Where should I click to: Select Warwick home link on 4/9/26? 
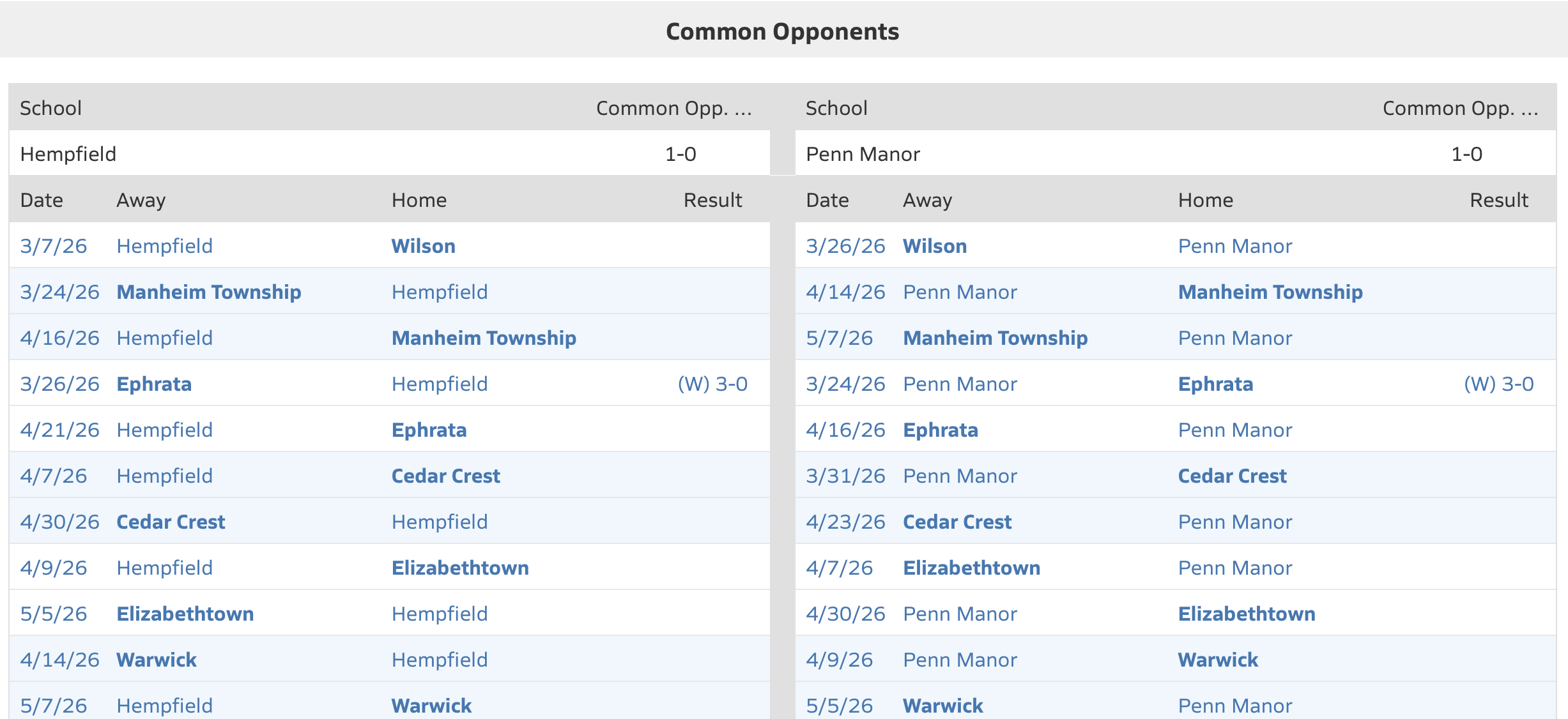pos(1217,660)
